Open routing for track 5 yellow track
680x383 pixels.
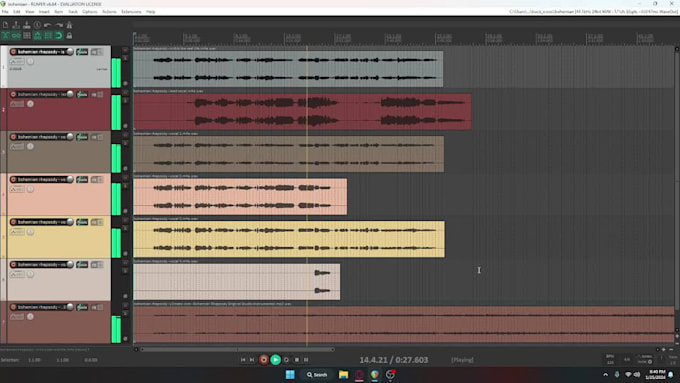[82, 222]
